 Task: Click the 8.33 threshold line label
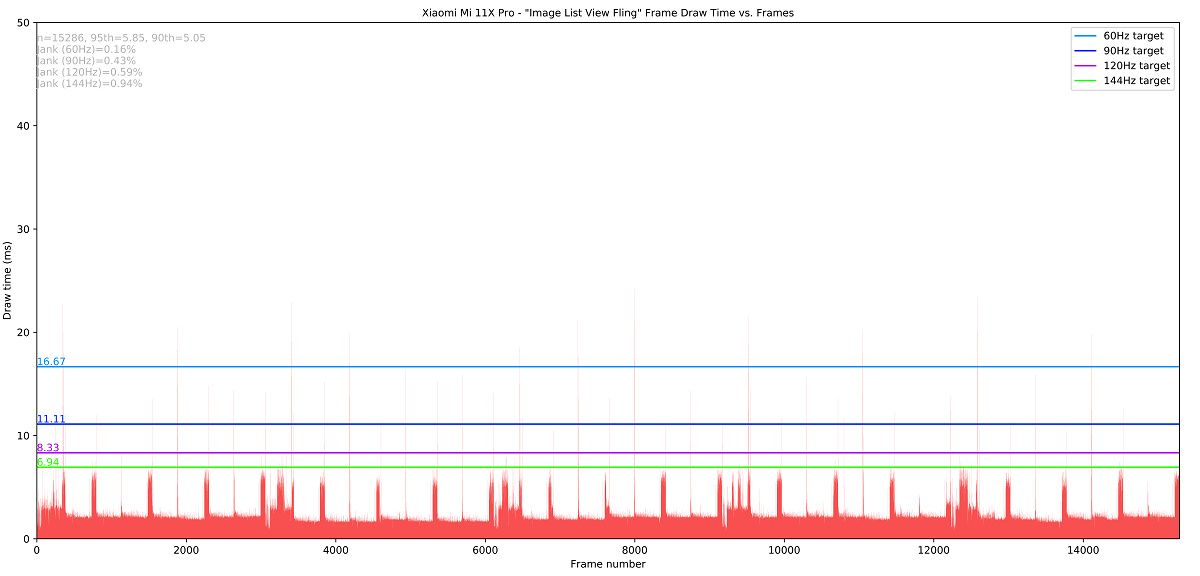pyautogui.click(x=48, y=448)
